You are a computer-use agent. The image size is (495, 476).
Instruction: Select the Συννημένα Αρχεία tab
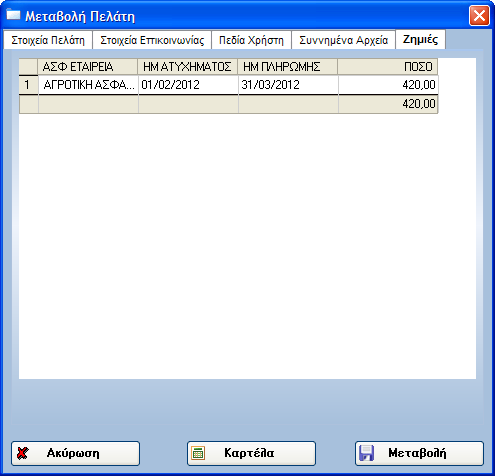(343, 40)
